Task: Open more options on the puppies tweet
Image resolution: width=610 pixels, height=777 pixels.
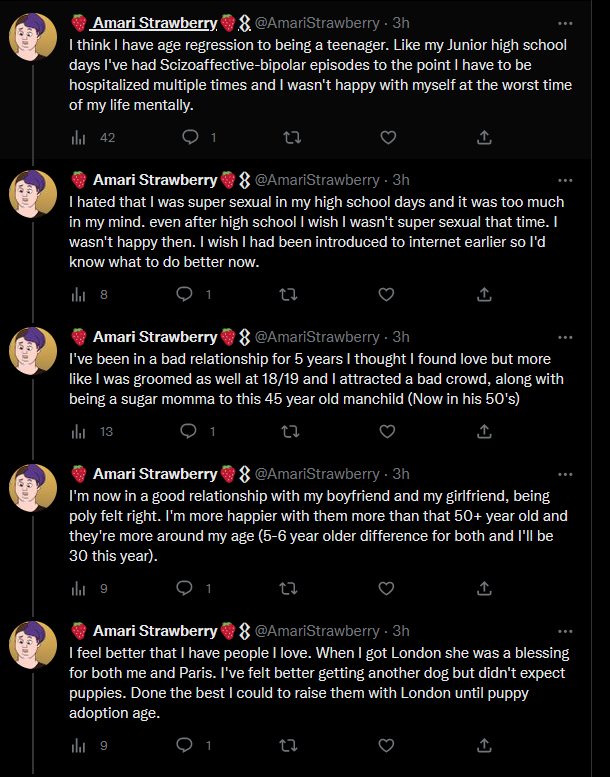Action: (565, 631)
